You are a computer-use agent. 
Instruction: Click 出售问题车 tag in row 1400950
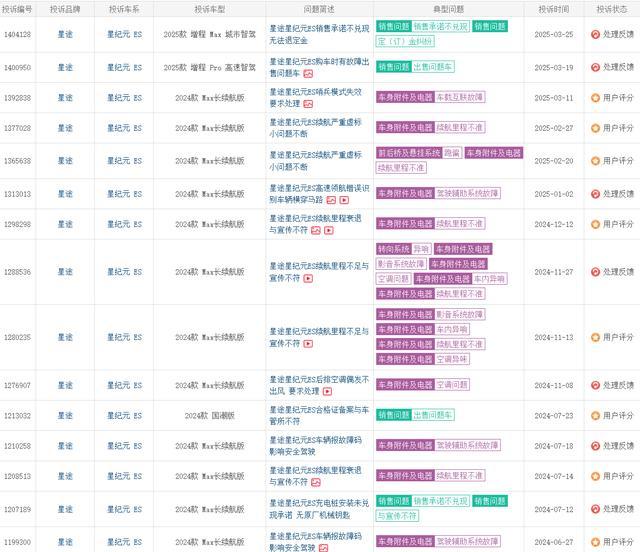click(433, 67)
